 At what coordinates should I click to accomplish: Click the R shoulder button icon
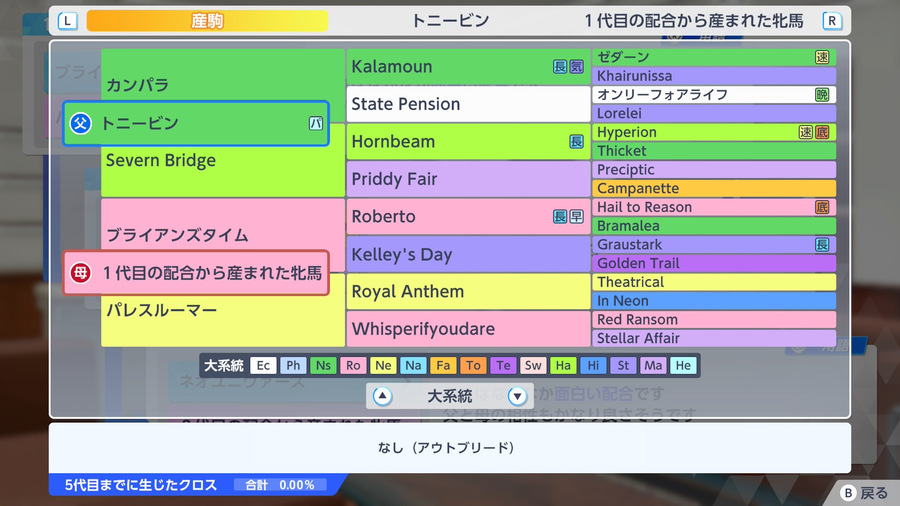[832, 21]
